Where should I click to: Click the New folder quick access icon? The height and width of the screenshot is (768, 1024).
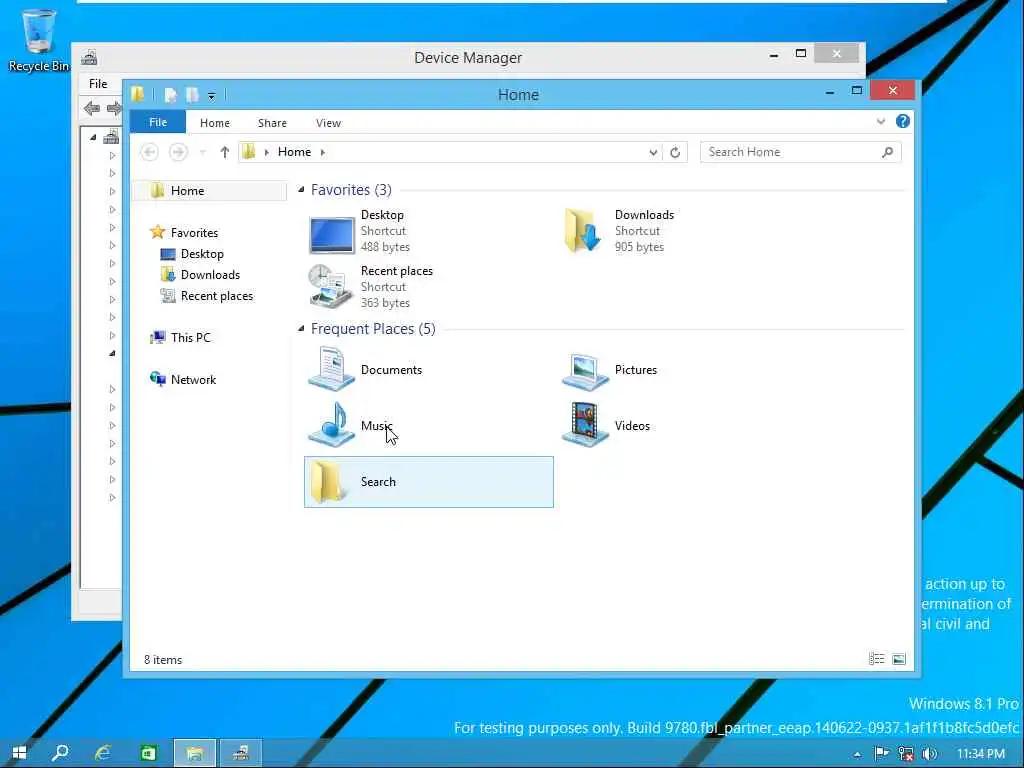(192, 95)
